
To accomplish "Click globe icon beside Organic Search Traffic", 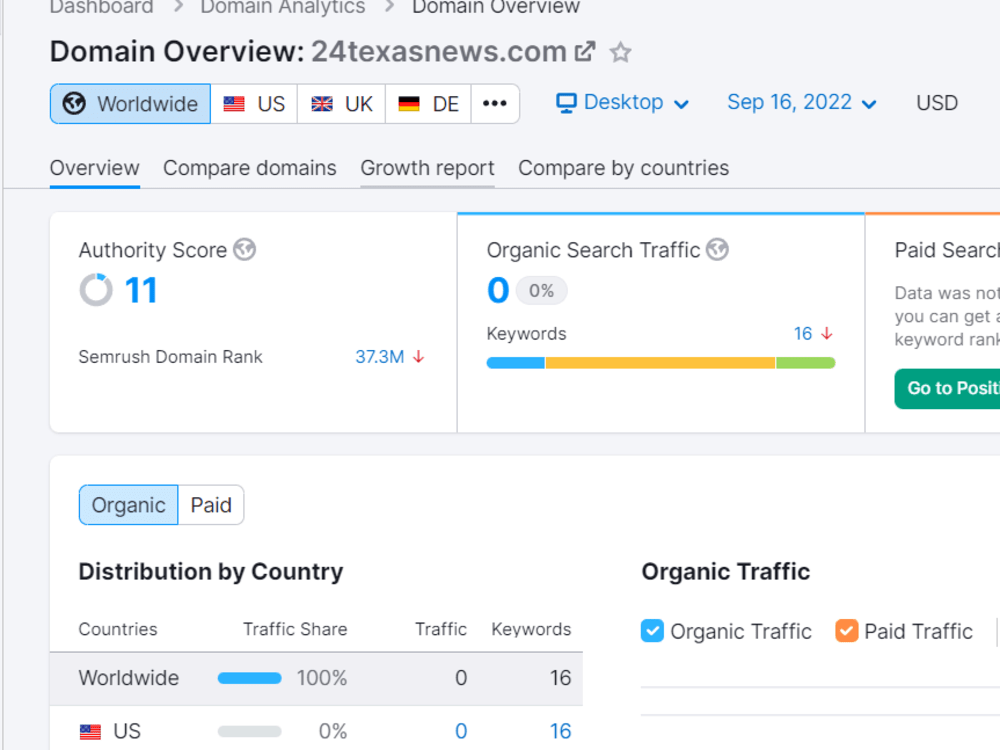I will pyautogui.click(x=717, y=249).
